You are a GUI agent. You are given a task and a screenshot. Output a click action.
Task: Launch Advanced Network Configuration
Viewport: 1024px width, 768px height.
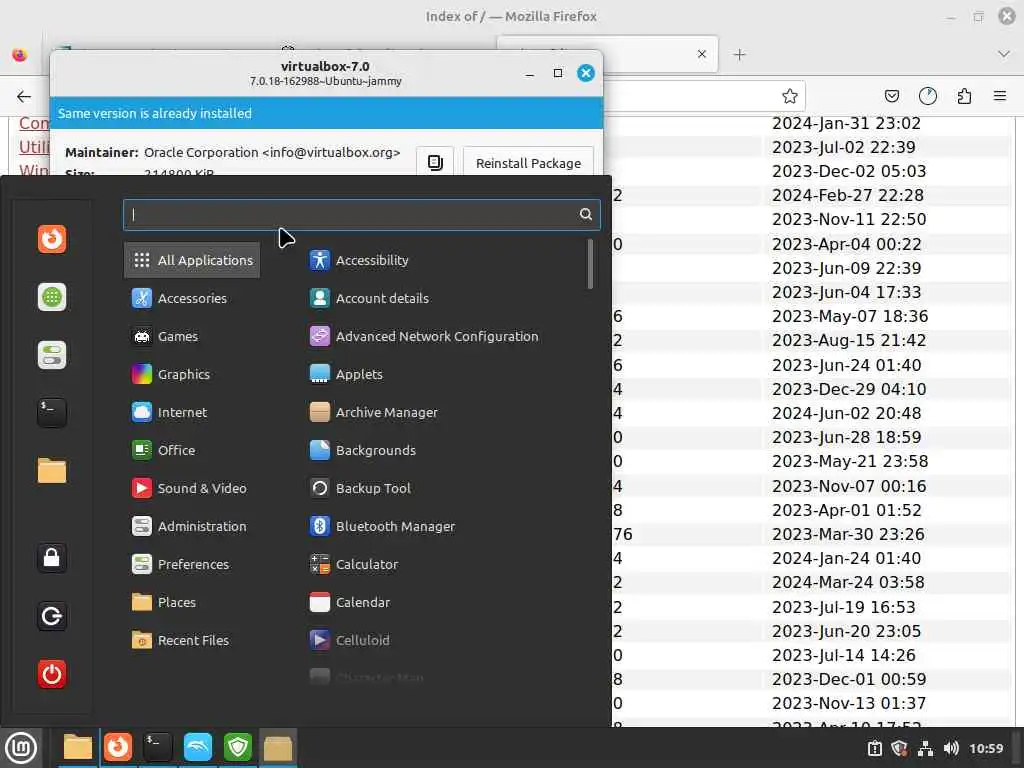(x=424, y=336)
